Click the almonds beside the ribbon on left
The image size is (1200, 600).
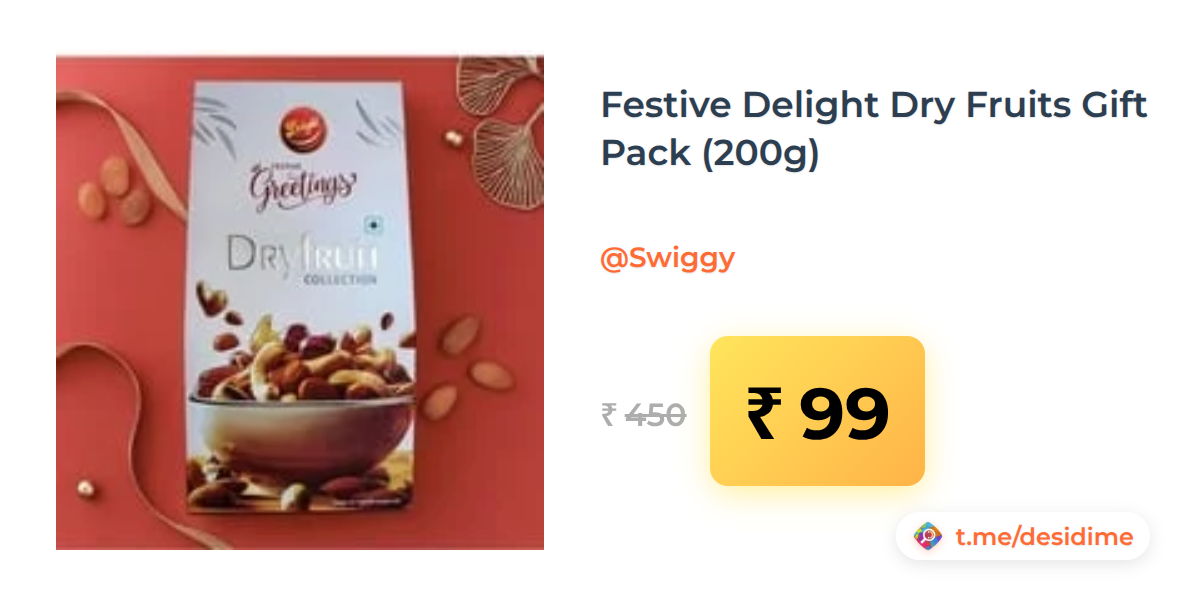click(115, 190)
